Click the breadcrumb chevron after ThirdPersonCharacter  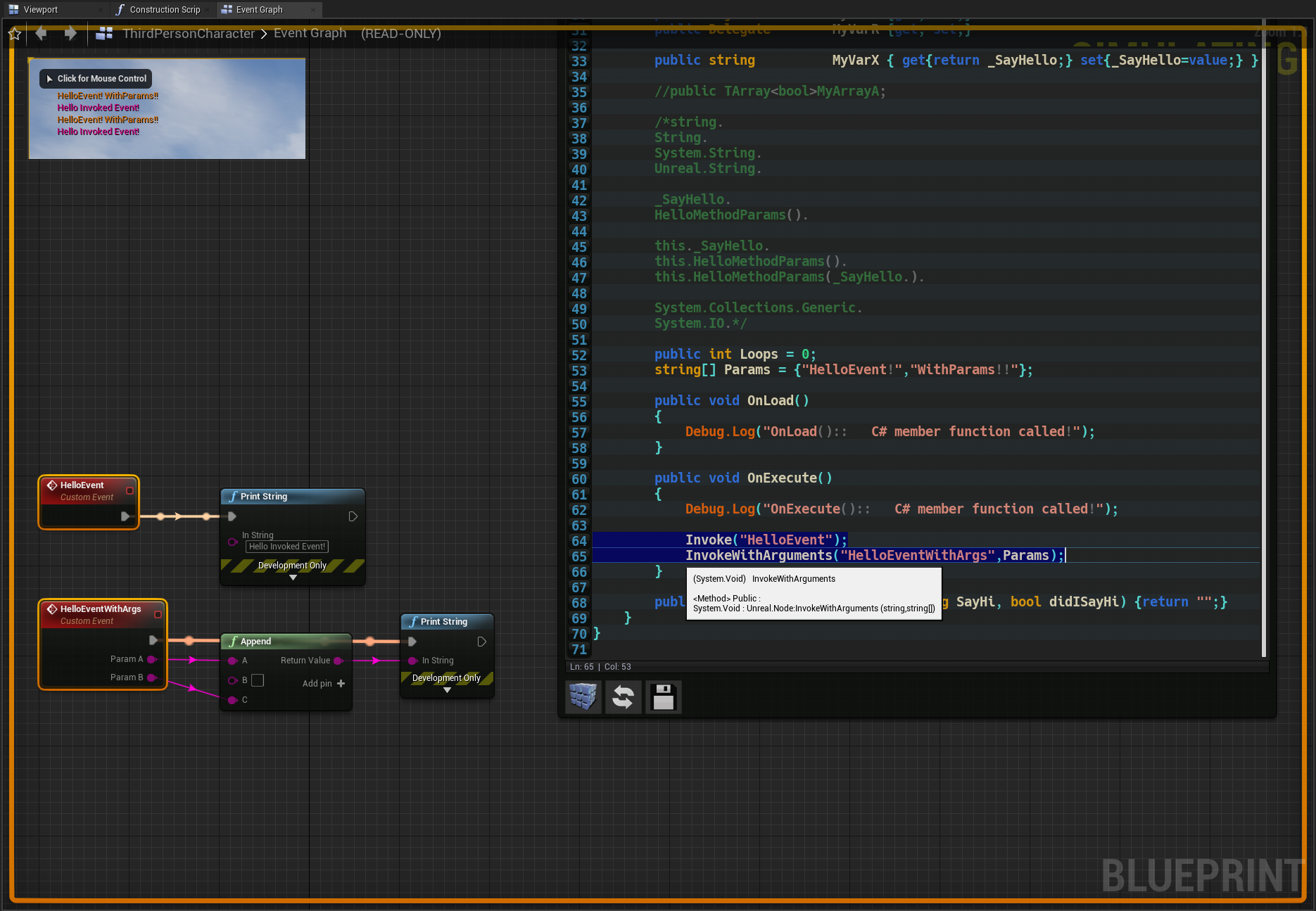[x=264, y=34]
